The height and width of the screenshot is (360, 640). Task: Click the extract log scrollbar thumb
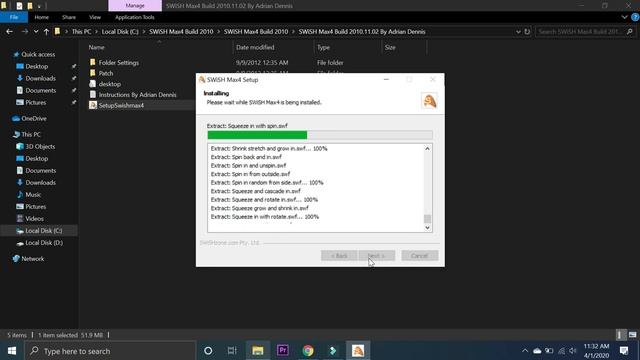tap(427, 219)
